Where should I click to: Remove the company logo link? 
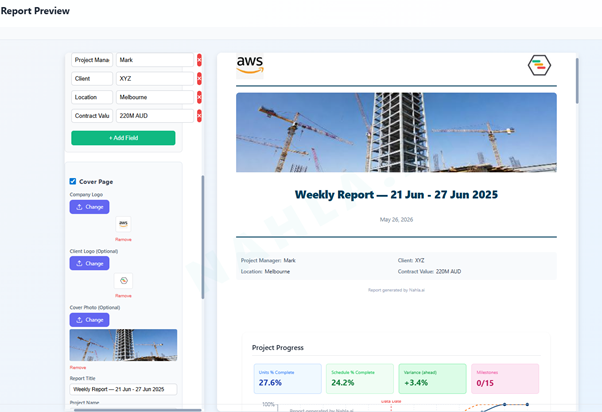coord(123,239)
